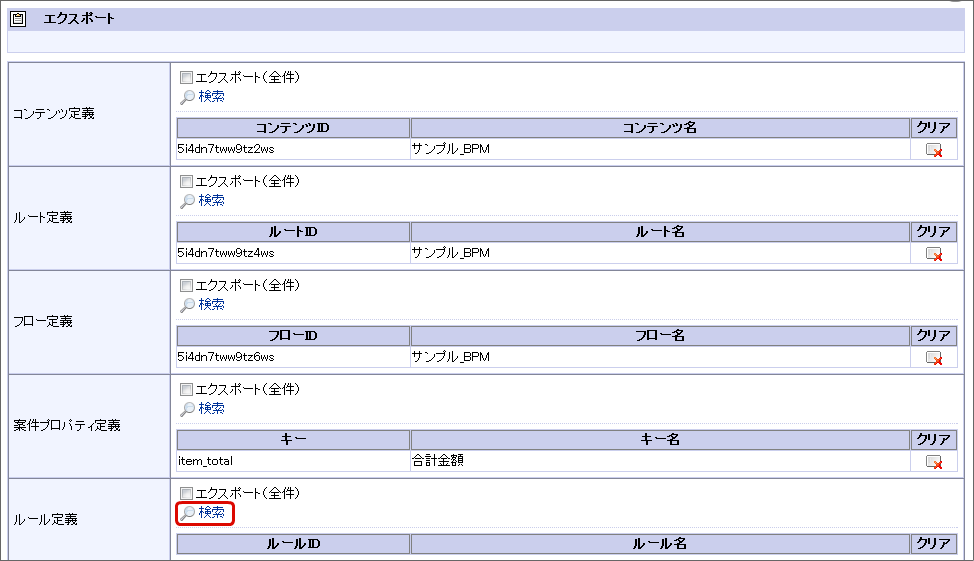
Task: Click magnifier icon in ルート定義 section
Action: point(187,201)
